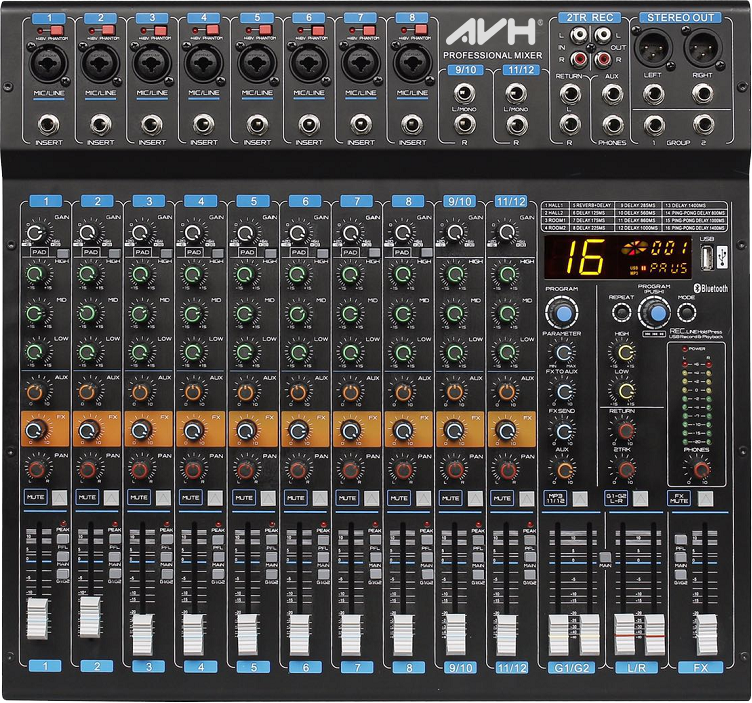Adjust the red PAN knob on channel 8
Image resolution: width=752 pixels, height=703 pixels.
tap(402, 469)
